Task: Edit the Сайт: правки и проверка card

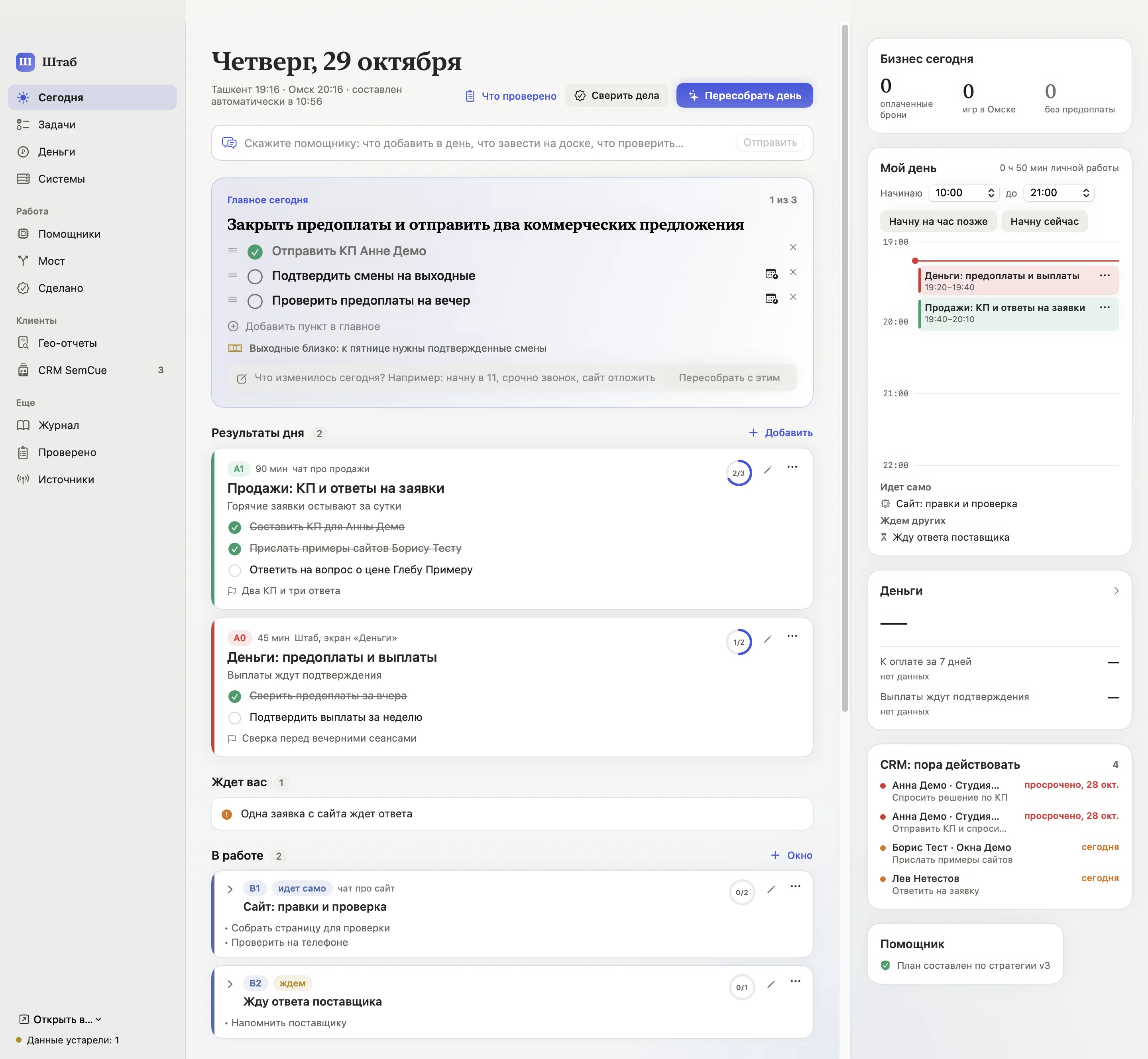Action: click(771, 890)
